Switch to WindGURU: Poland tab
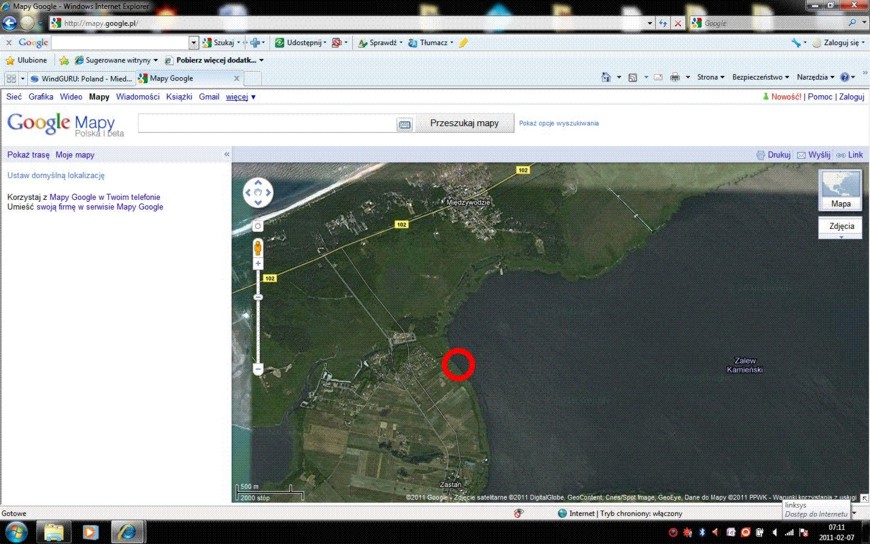The width and height of the screenshot is (870, 544). click(81, 78)
